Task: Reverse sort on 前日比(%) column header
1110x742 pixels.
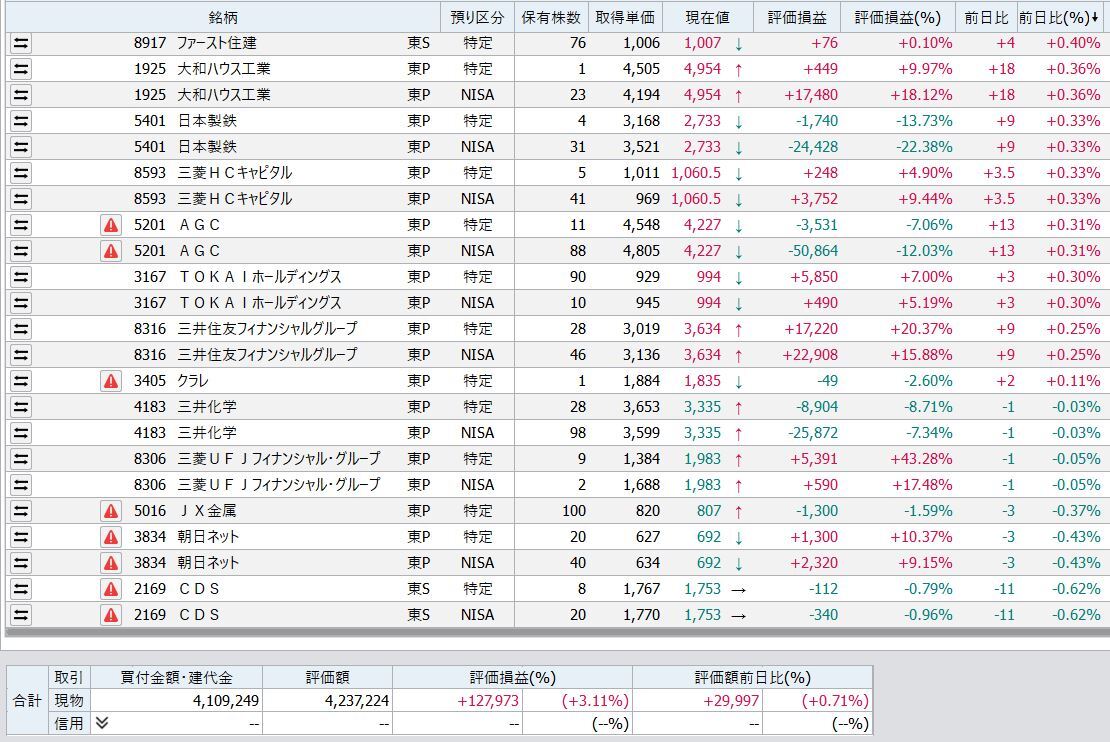Action: click(1060, 18)
